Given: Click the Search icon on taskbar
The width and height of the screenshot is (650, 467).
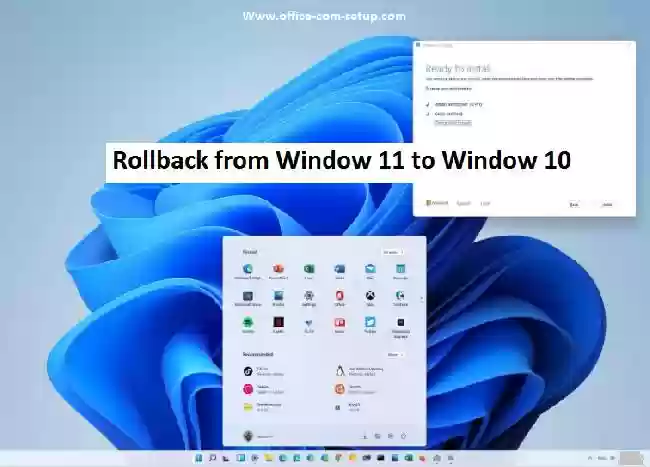Looking at the screenshot, I should point(212,458).
